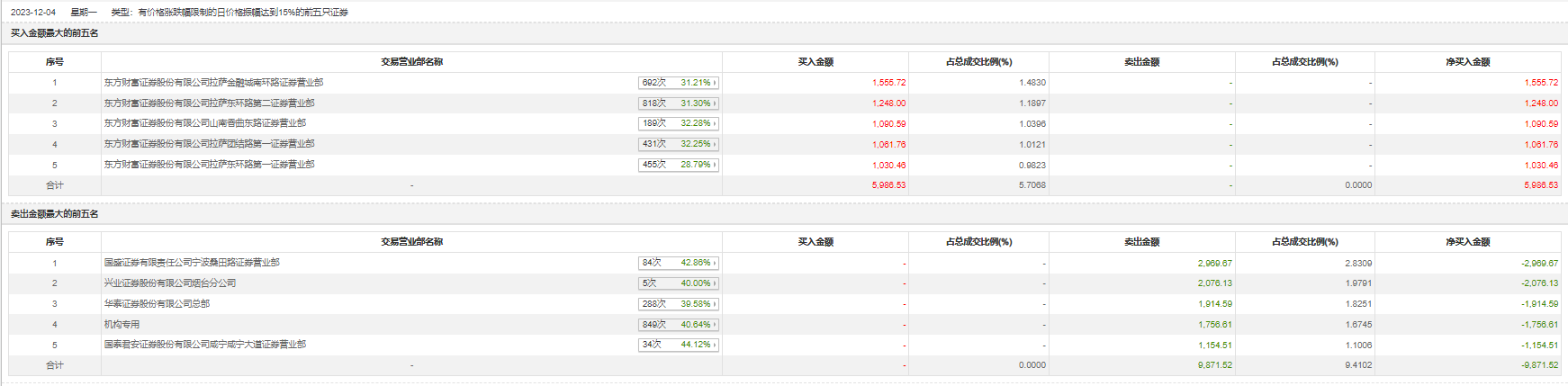Click 东方财富证券山南香曲东路证券营业部 link
The height and width of the screenshot is (386, 1568).
204,123
